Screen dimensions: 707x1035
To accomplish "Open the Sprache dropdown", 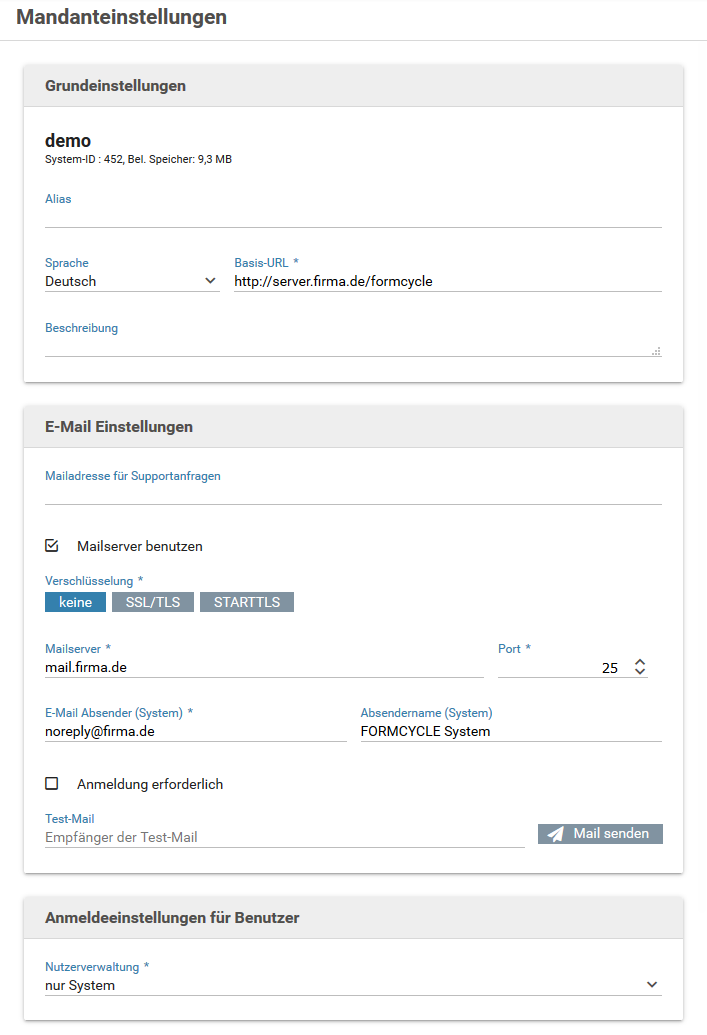I will click(132, 281).
